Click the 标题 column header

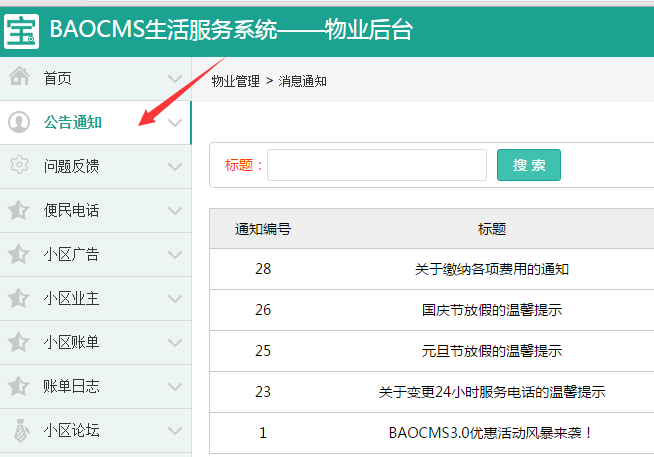(492, 229)
